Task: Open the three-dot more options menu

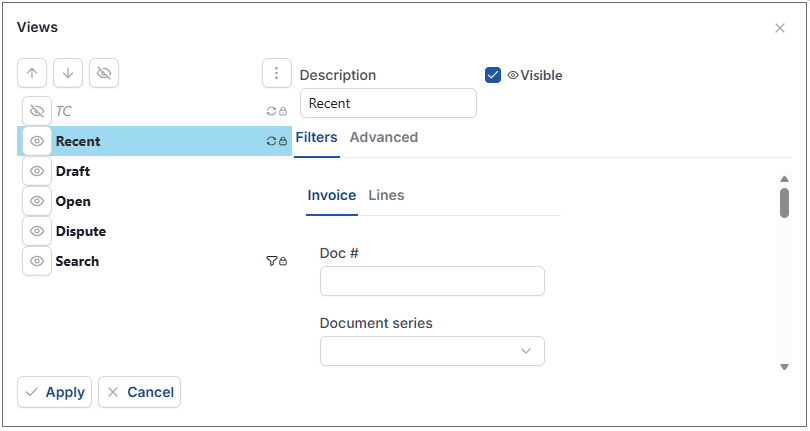Action: pos(276,73)
